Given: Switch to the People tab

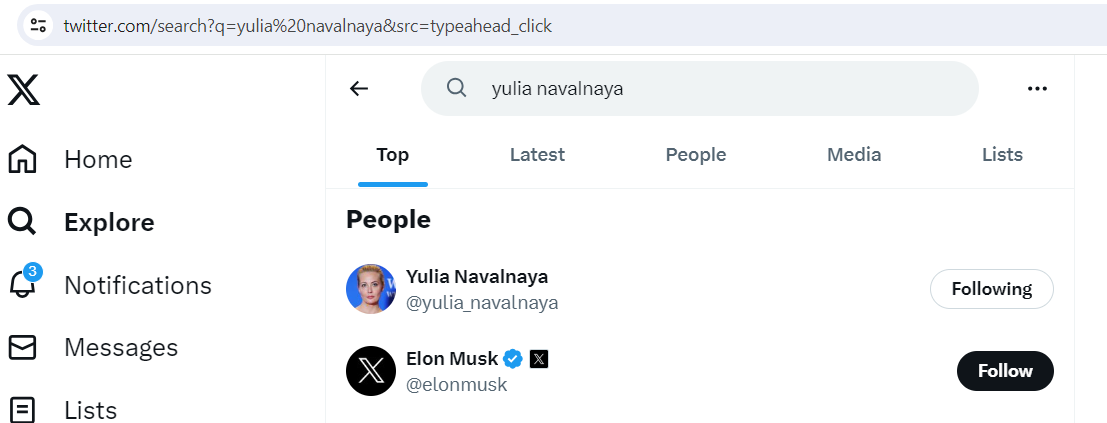Looking at the screenshot, I should (x=696, y=155).
